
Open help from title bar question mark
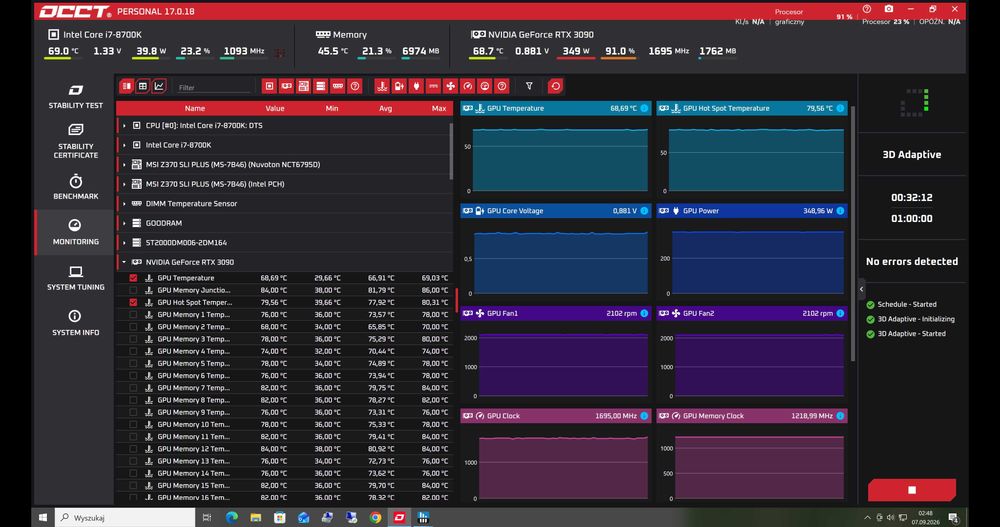point(867,9)
